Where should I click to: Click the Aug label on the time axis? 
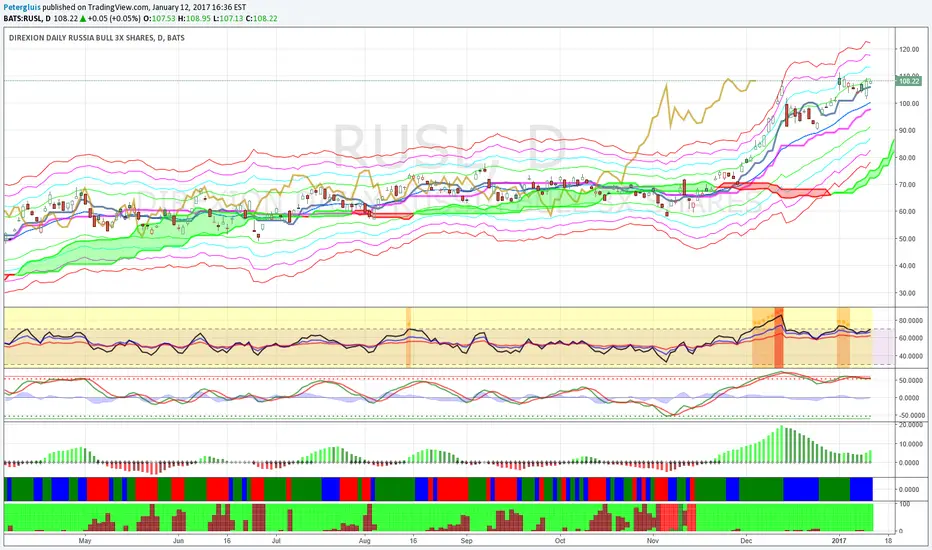364,541
